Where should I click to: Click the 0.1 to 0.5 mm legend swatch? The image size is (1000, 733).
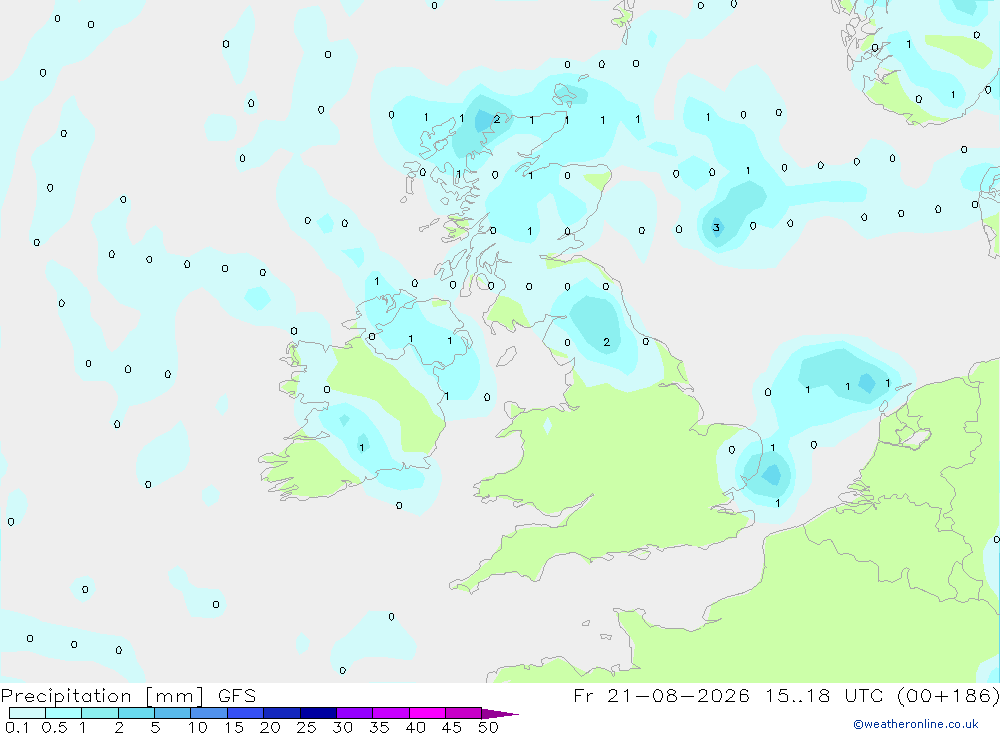click(x=27, y=713)
